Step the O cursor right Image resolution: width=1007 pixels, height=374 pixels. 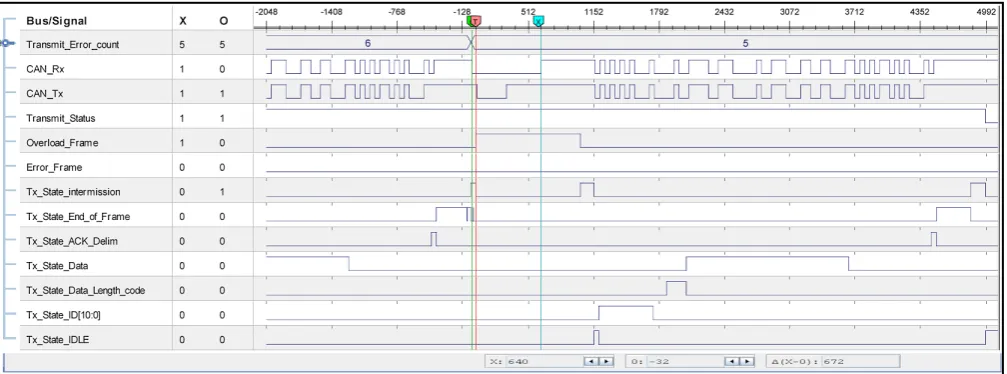pos(747,361)
